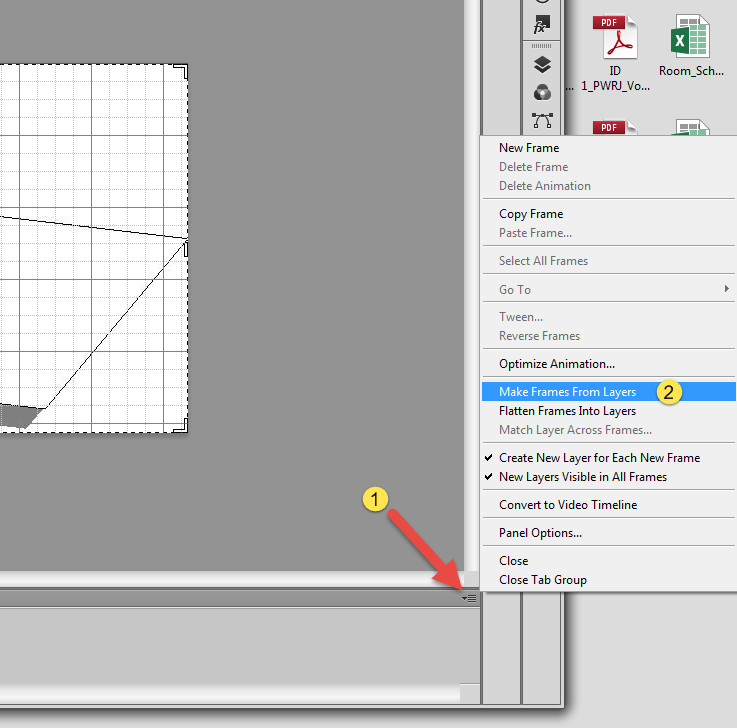This screenshot has height=728, width=737.
Task: Click the second PDF file icon on desktop
Action: (x=615, y=127)
